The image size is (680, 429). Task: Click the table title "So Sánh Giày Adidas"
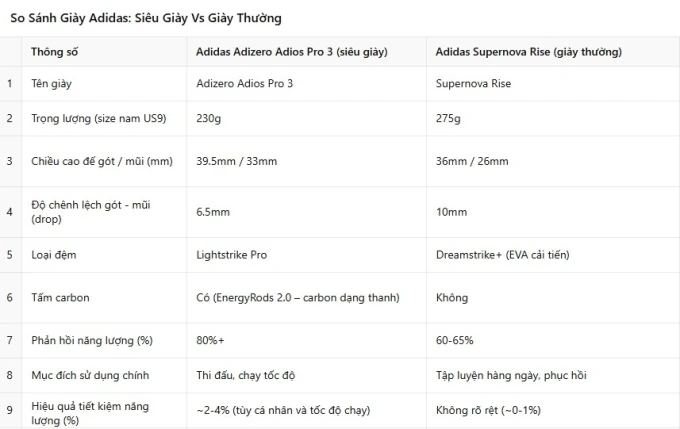[145, 18]
